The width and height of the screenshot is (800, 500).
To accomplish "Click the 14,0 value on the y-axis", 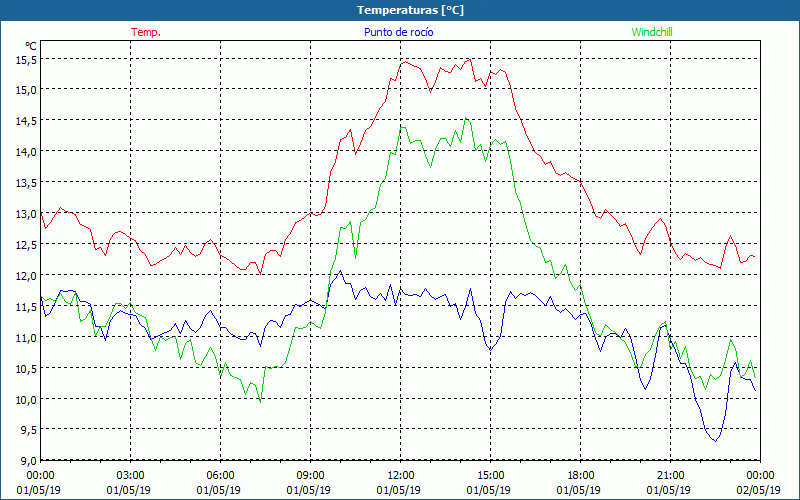I will pyautogui.click(x=27, y=152).
